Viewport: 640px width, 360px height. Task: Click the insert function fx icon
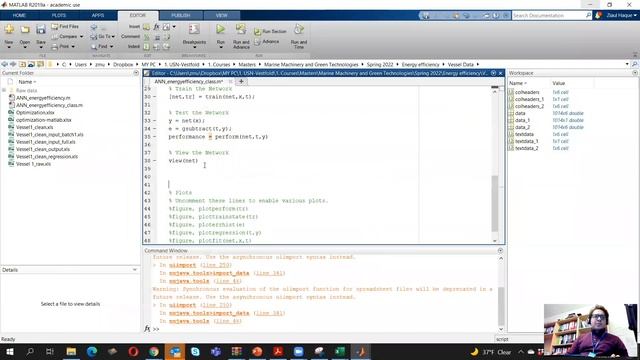pyautogui.click(x=156, y=27)
